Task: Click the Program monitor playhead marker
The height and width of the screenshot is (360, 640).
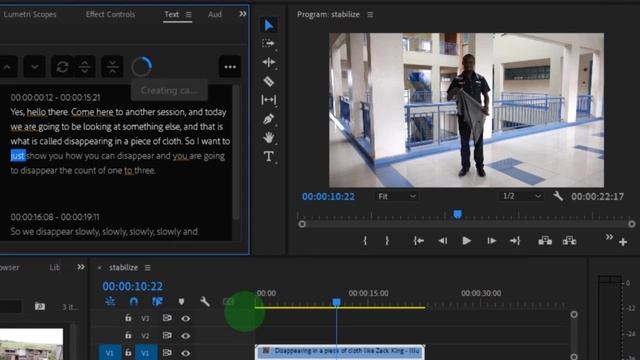Action: pyautogui.click(x=458, y=214)
